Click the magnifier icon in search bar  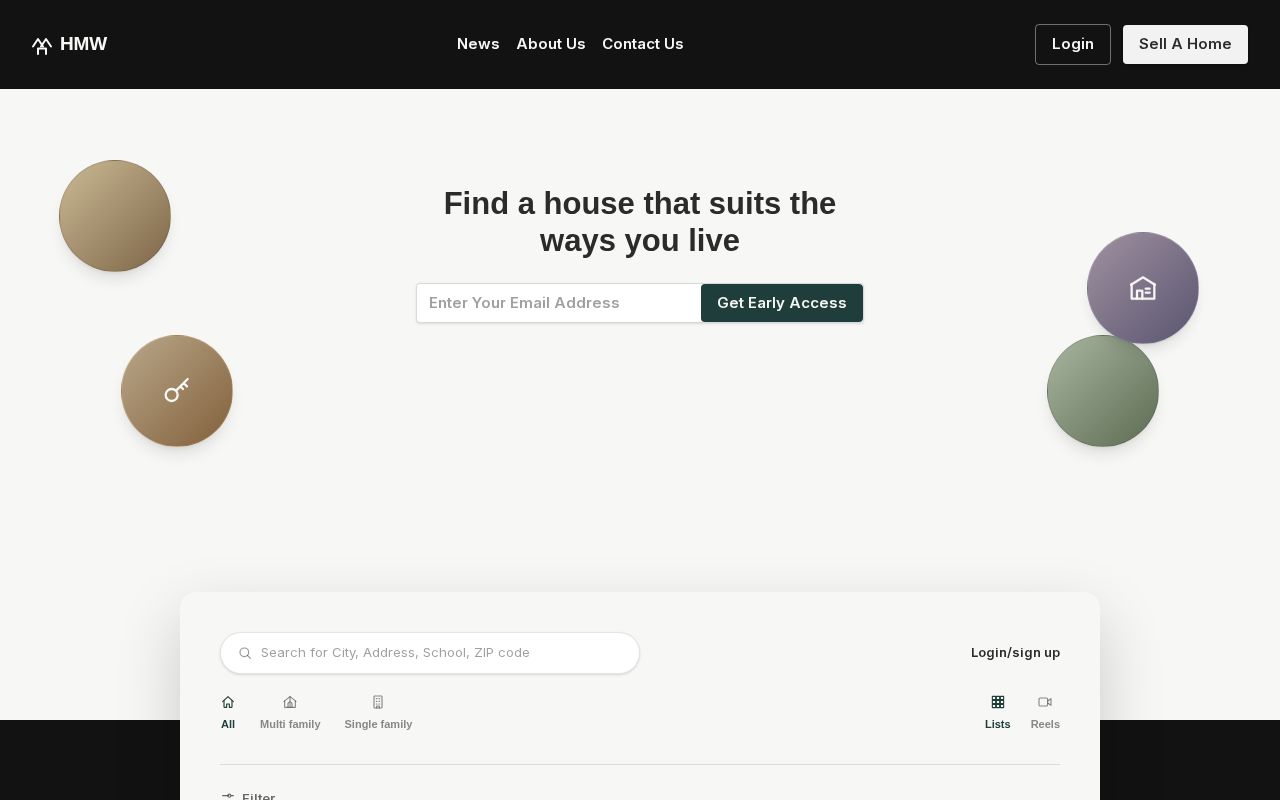[x=245, y=653]
